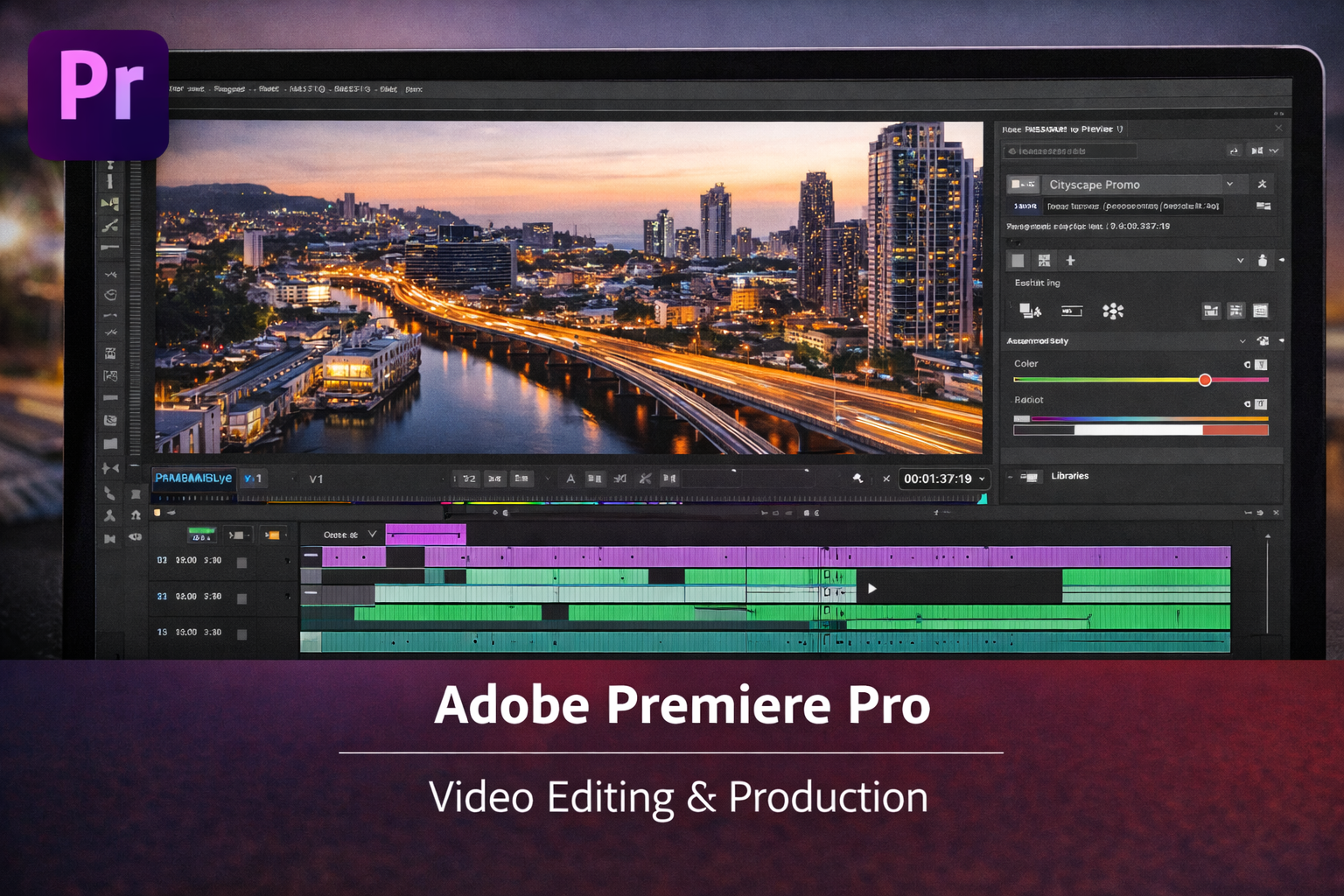The width and height of the screenshot is (1344, 896).
Task: Open the Ceeee ee dropdown in the timeline header
Action: pyautogui.click(x=349, y=535)
